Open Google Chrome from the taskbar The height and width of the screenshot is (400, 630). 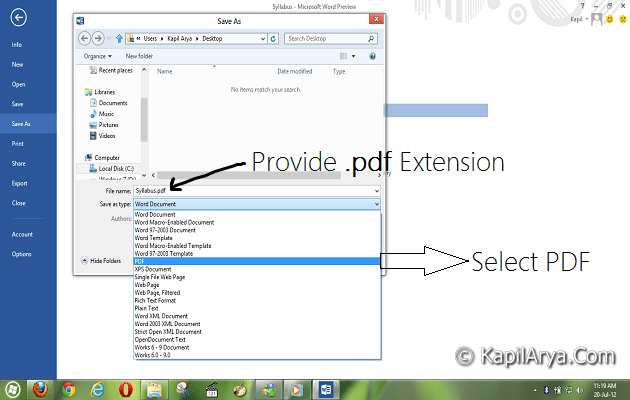pyautogui.click(x=69, y=390)
